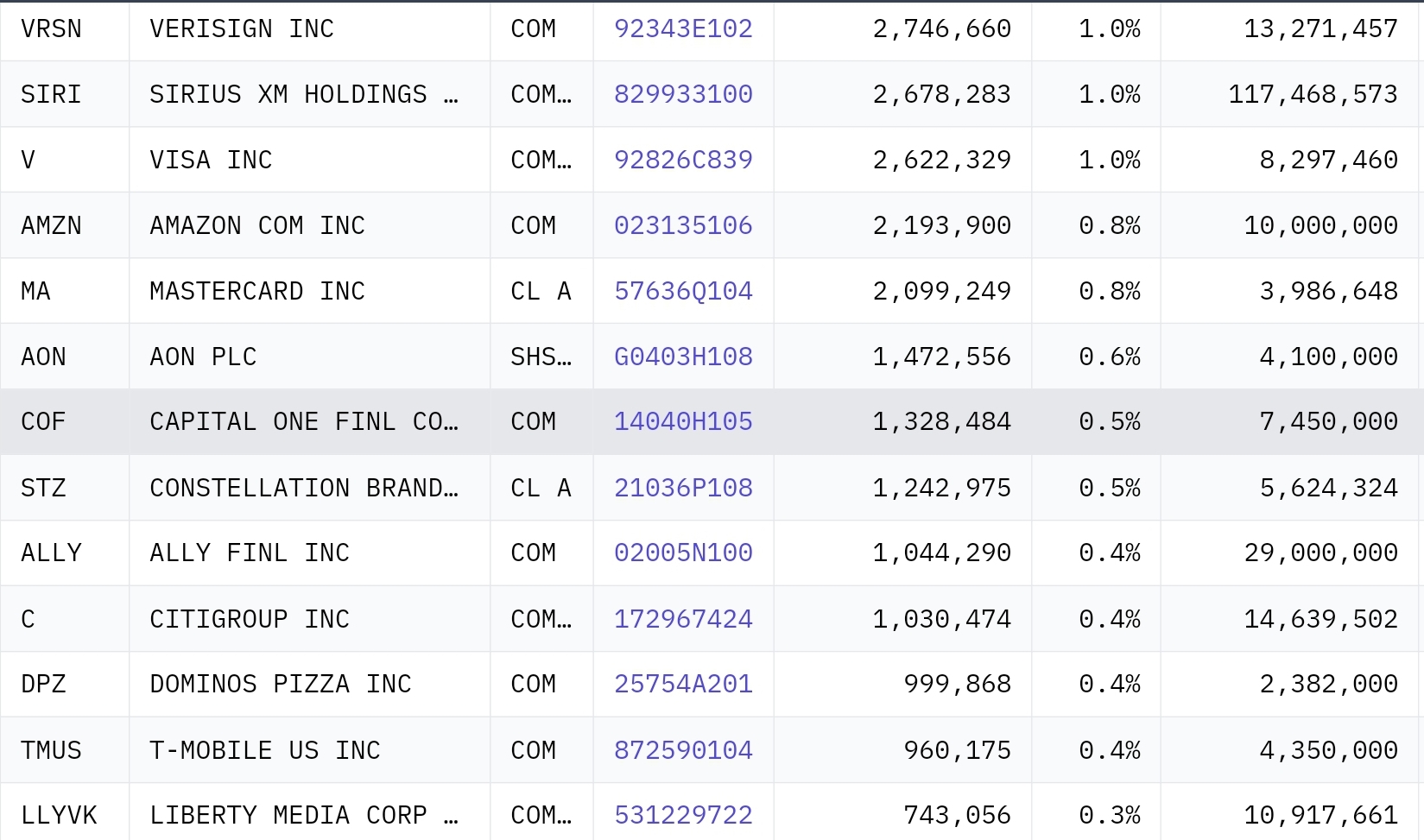The width and height of the screenshot is (1424, 840).
Task: Select the COF ticker cell
Action: pyautogui.click(x=65, y=421)
